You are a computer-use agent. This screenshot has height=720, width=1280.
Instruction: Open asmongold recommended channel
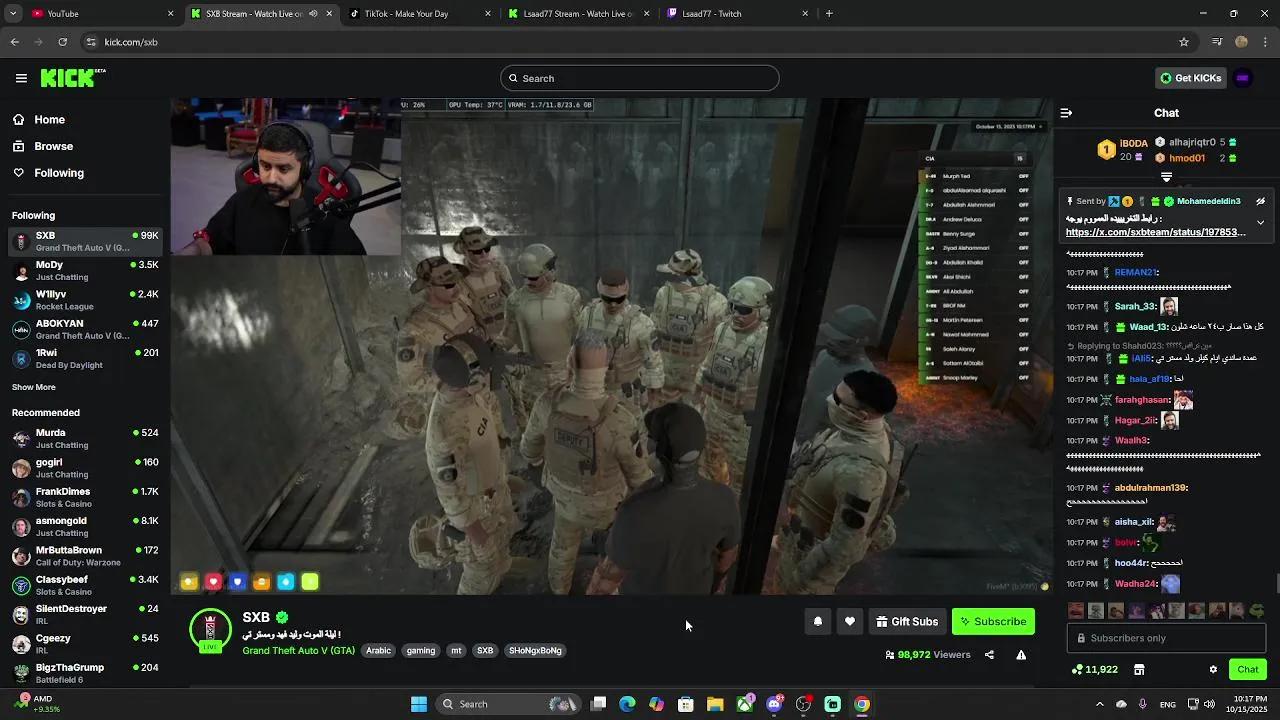[x=85, y=527]
